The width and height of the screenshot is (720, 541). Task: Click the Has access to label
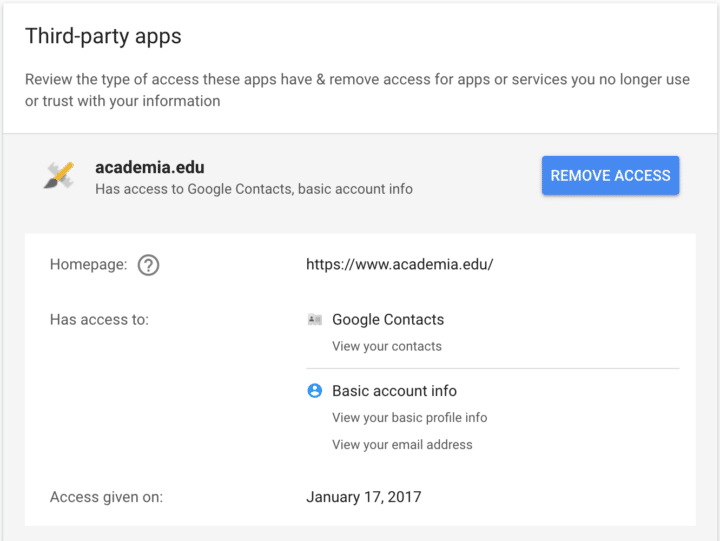click(x=99, y=320)
